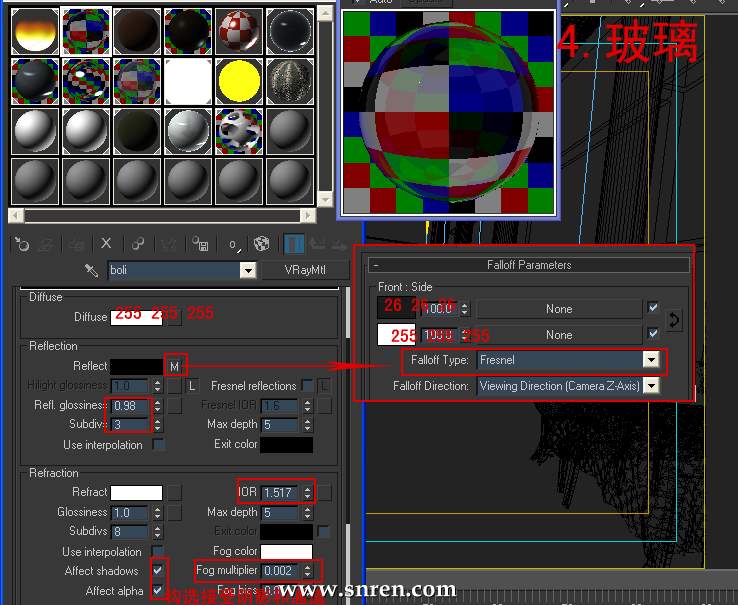
Task: Click the VRayMtl material type button
Action: pos(304,271)
